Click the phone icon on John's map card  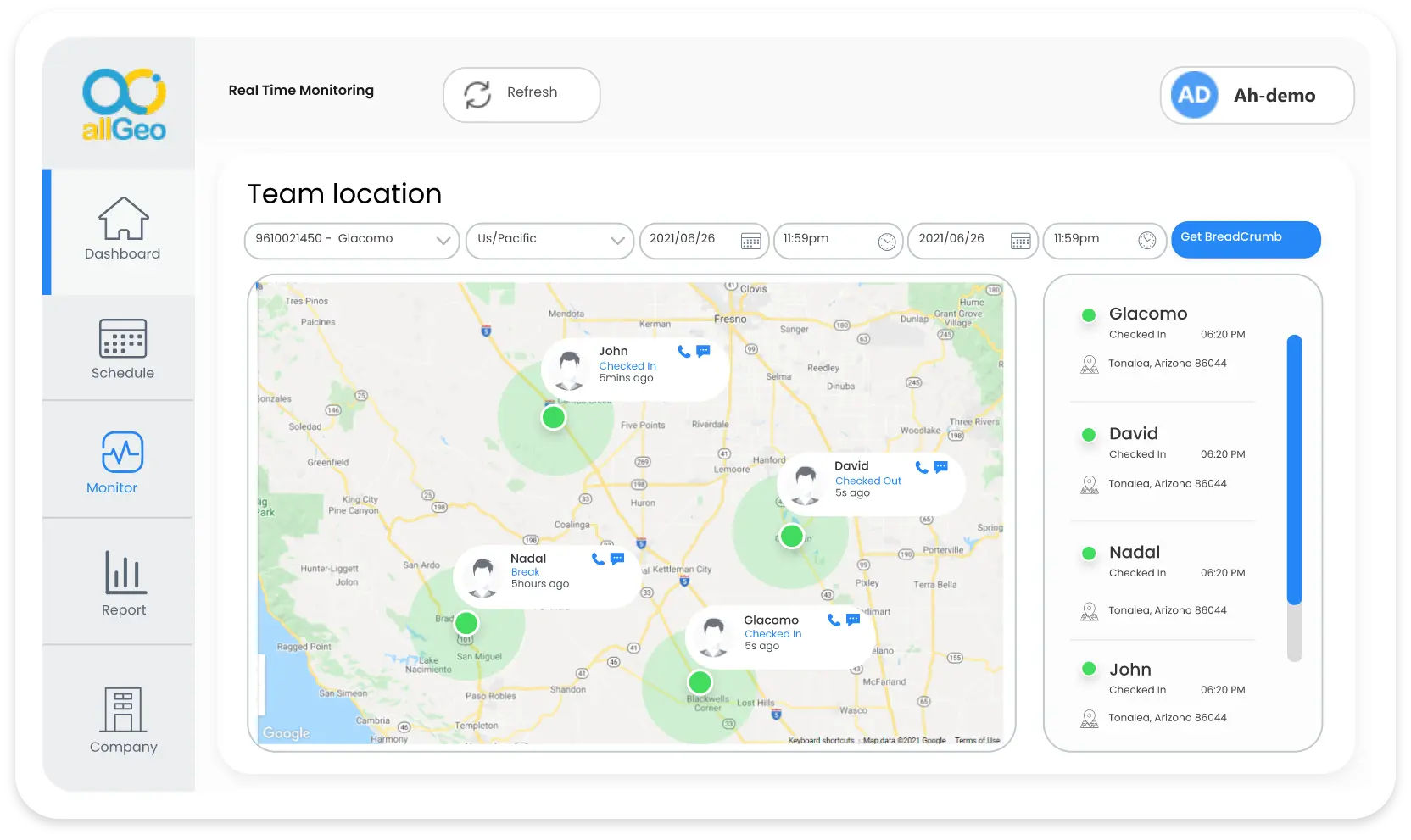[682, 351]
